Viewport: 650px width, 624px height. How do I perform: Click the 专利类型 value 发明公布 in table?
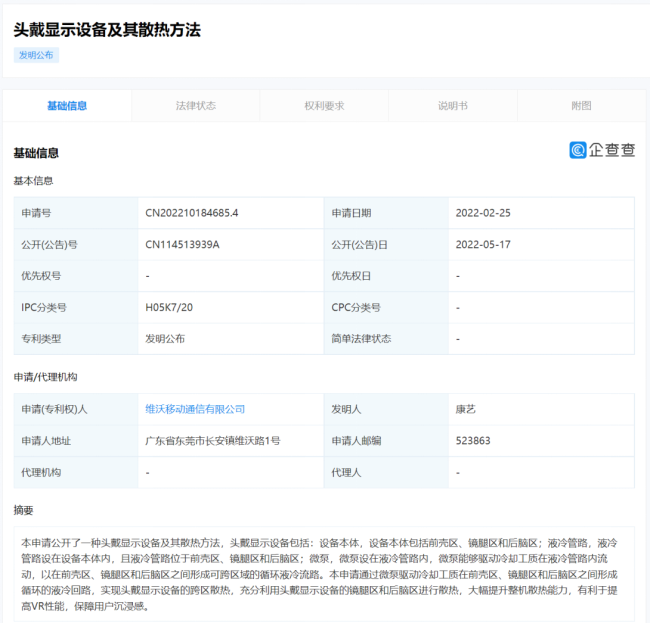point(166,339)
